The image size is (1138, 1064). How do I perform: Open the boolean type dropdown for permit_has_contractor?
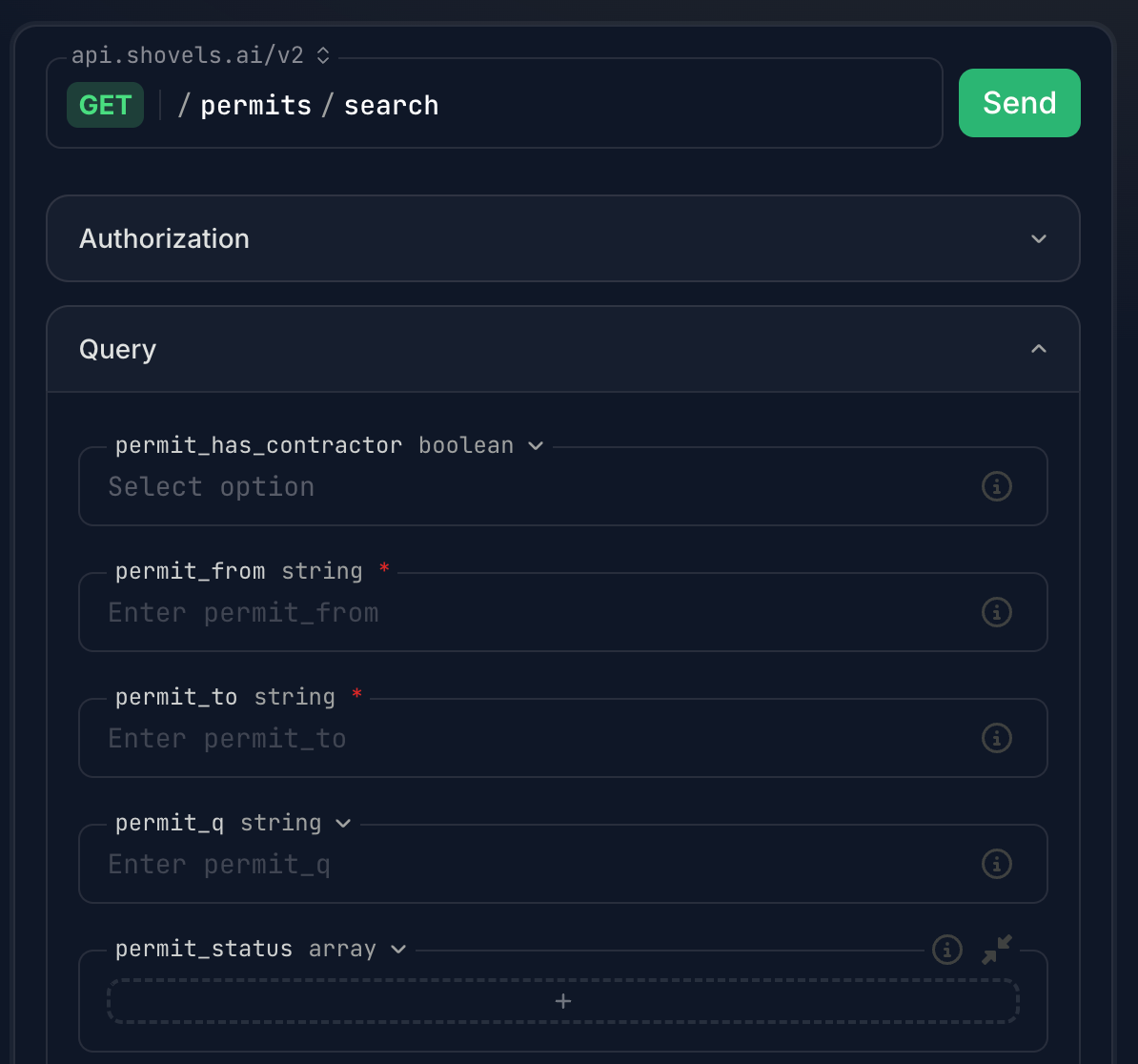535,445
